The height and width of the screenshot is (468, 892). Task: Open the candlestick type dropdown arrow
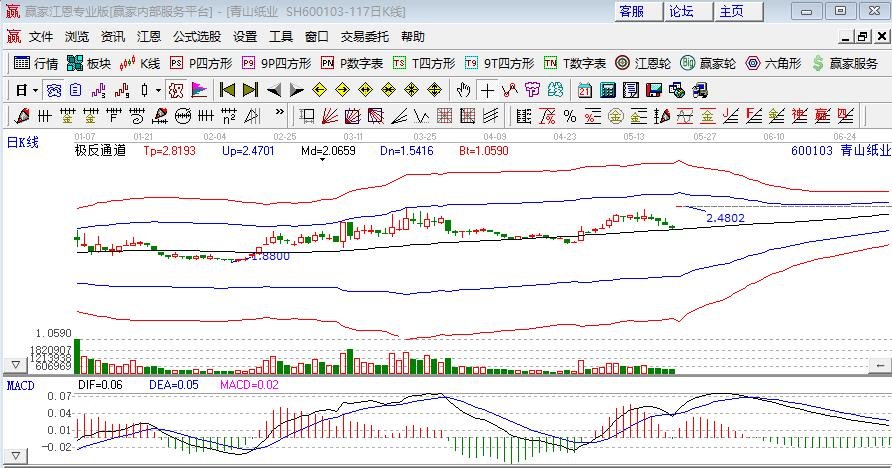pos(158,90)
